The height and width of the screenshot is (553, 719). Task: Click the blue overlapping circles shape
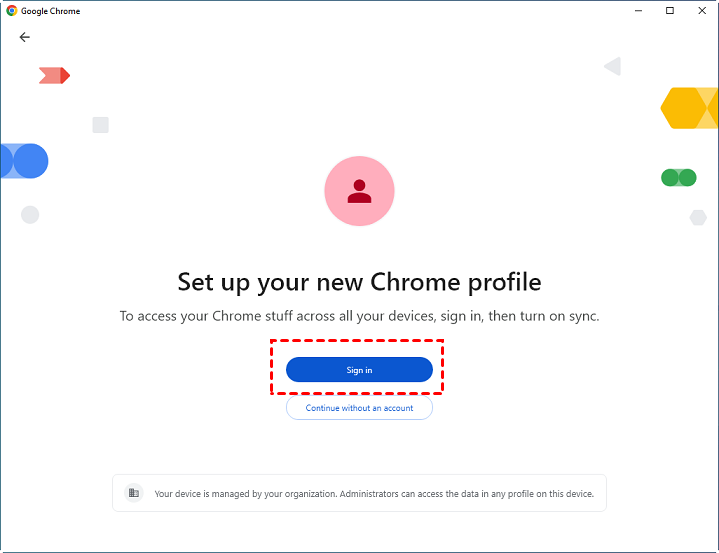tap(24, 161)
